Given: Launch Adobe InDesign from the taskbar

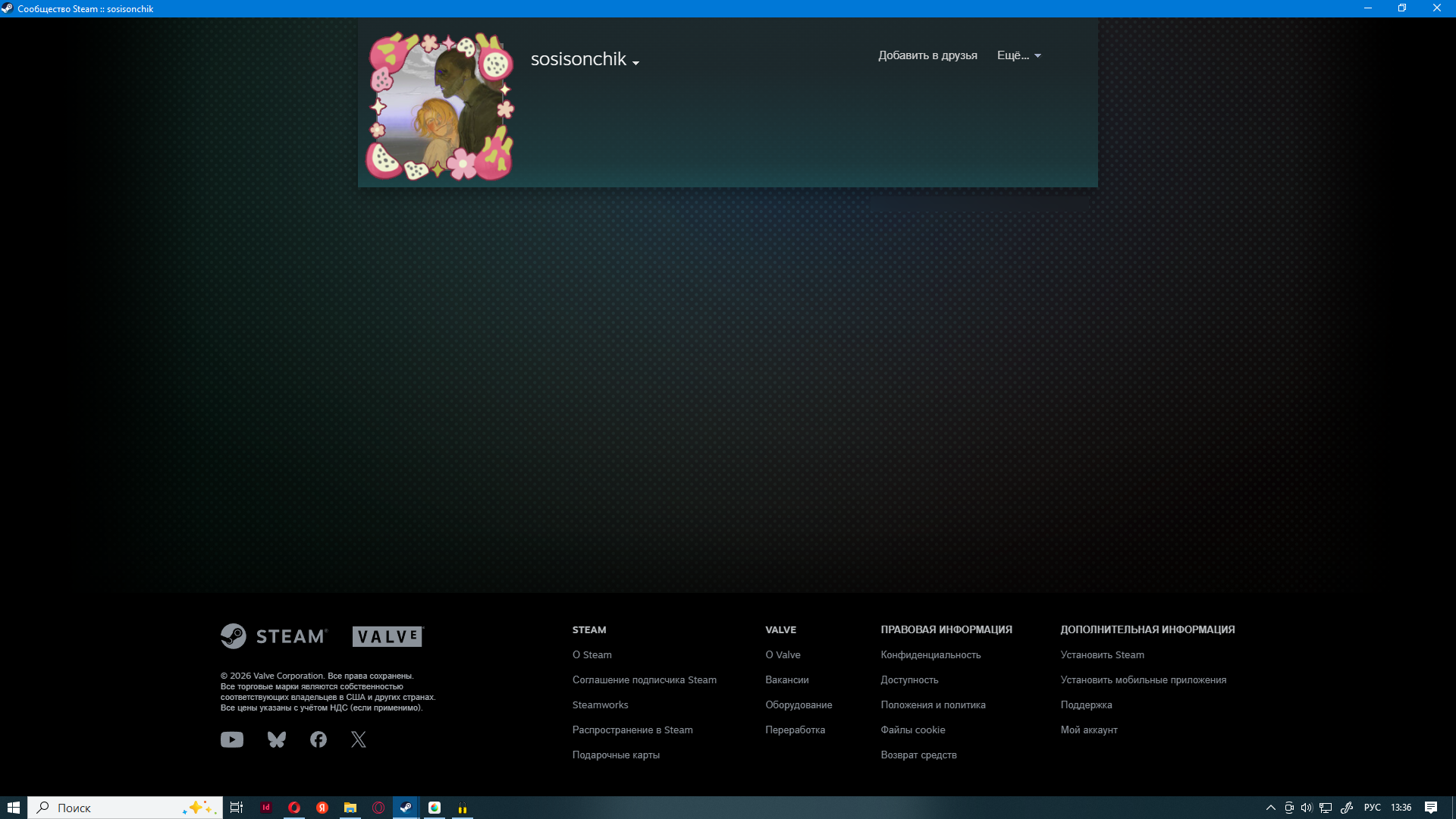Looking at the screenshot, I should tap(266, 808).
